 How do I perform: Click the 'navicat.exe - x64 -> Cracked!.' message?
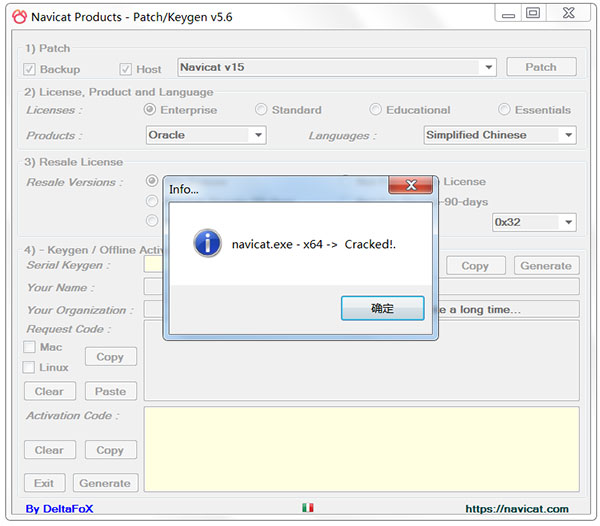click(314, 244)
